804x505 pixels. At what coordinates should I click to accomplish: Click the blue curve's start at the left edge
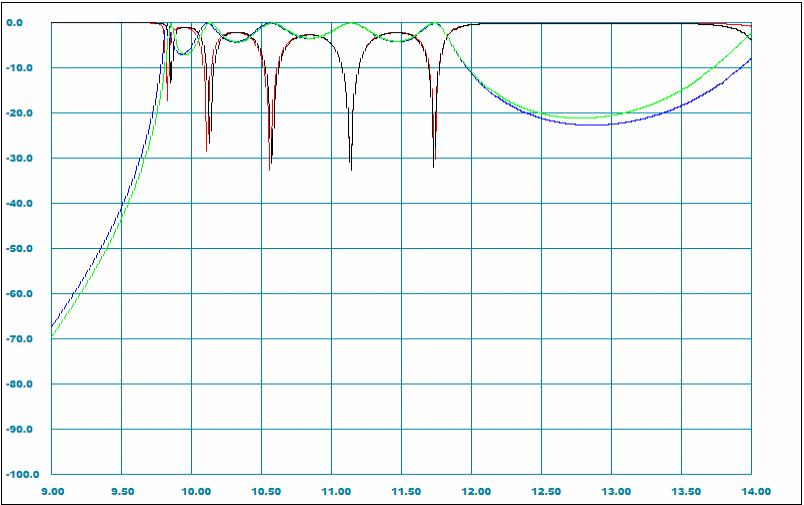pyautogui.click(x=53, y=326)
